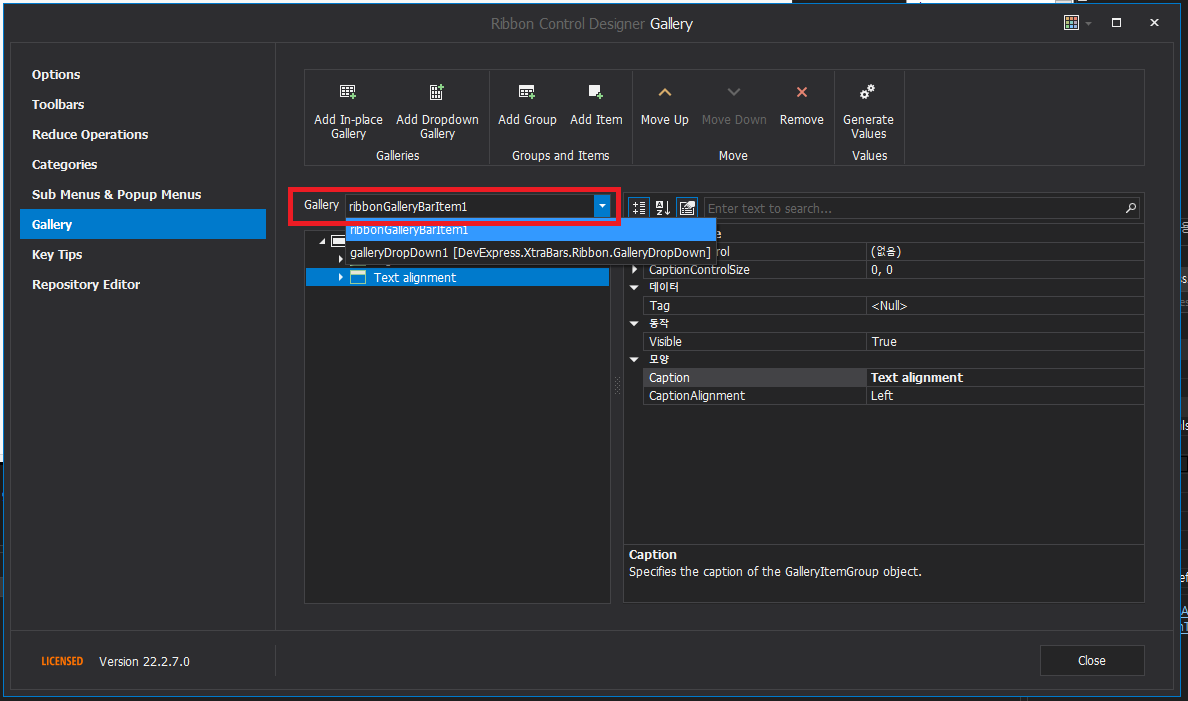Move the selected group up

[664, 105]
